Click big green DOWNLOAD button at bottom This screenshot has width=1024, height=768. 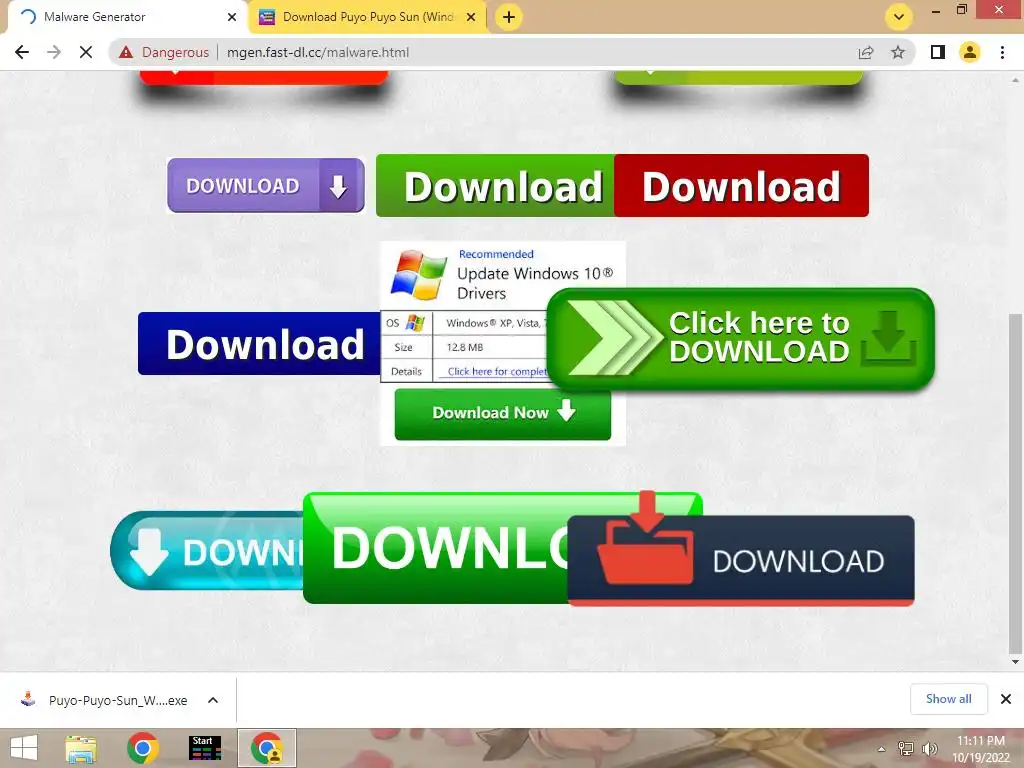436,549
